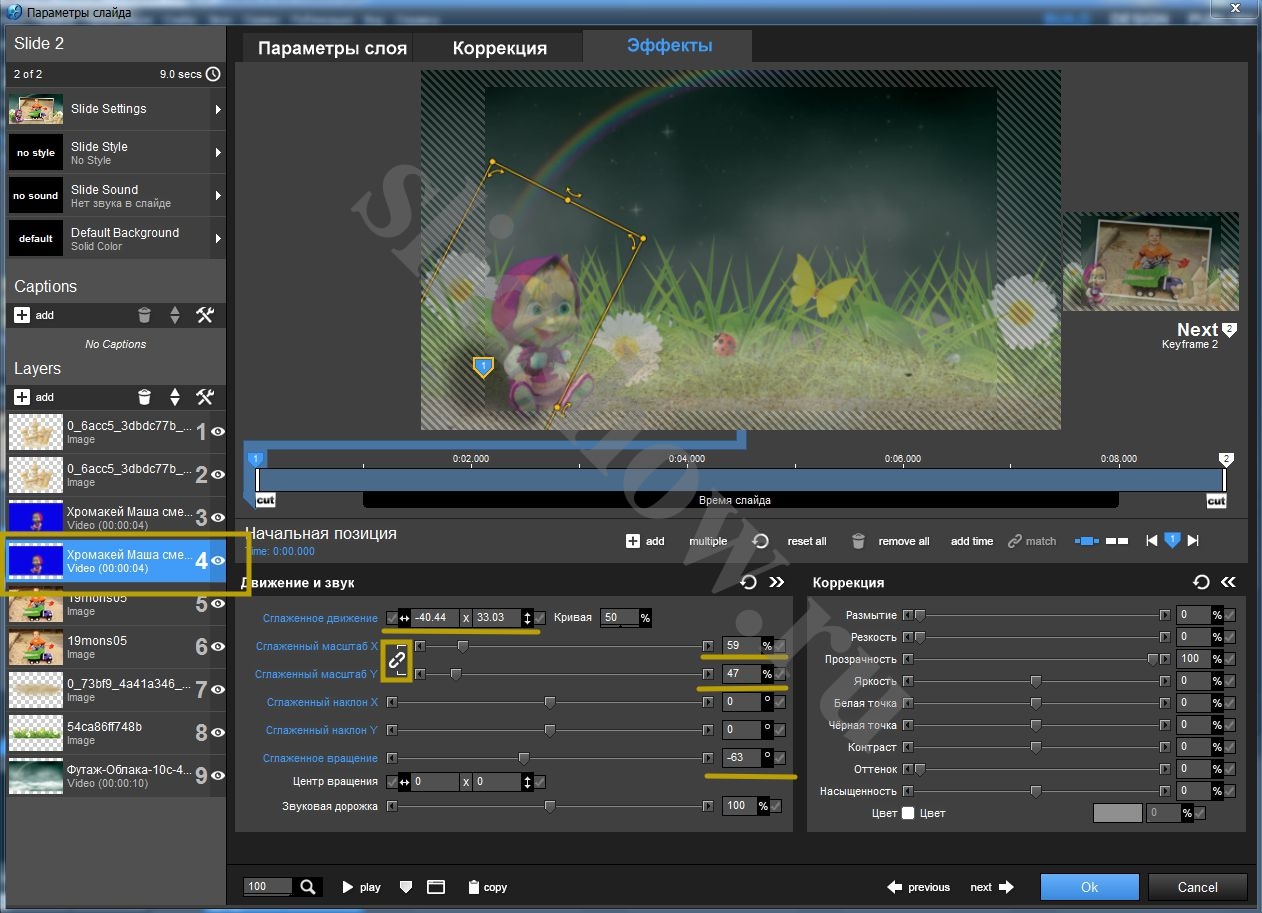Click the Layers reorder up/down arrows
This screenshot has width=1262, height=913.
point(175,397)
